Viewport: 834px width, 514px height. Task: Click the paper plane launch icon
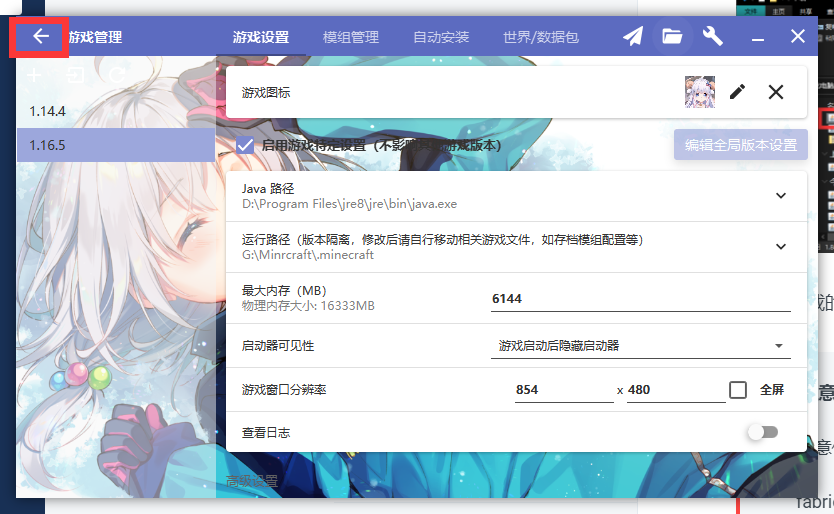click(633, 36)
